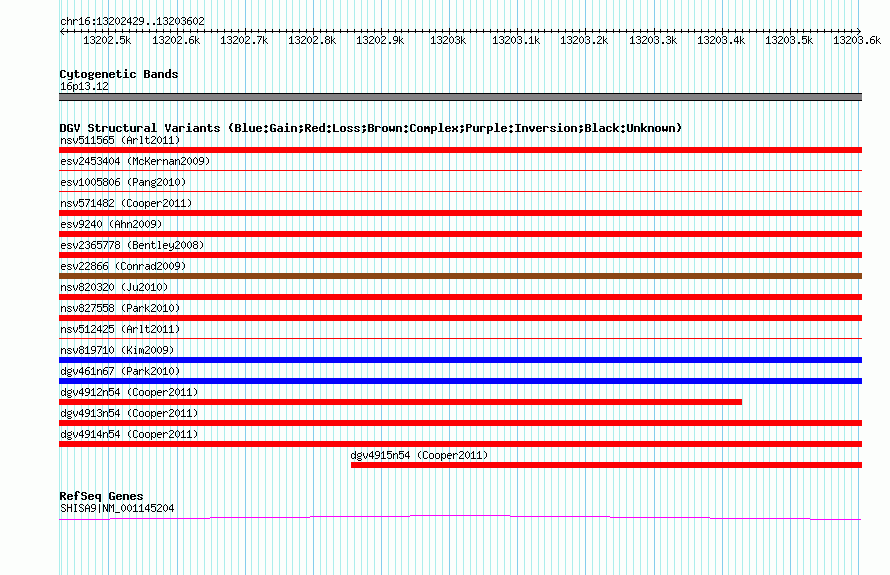The image size is (890, 575).
Task: Click the dgv4914n54 (Cooper2011) label
Action: [129, 434]
